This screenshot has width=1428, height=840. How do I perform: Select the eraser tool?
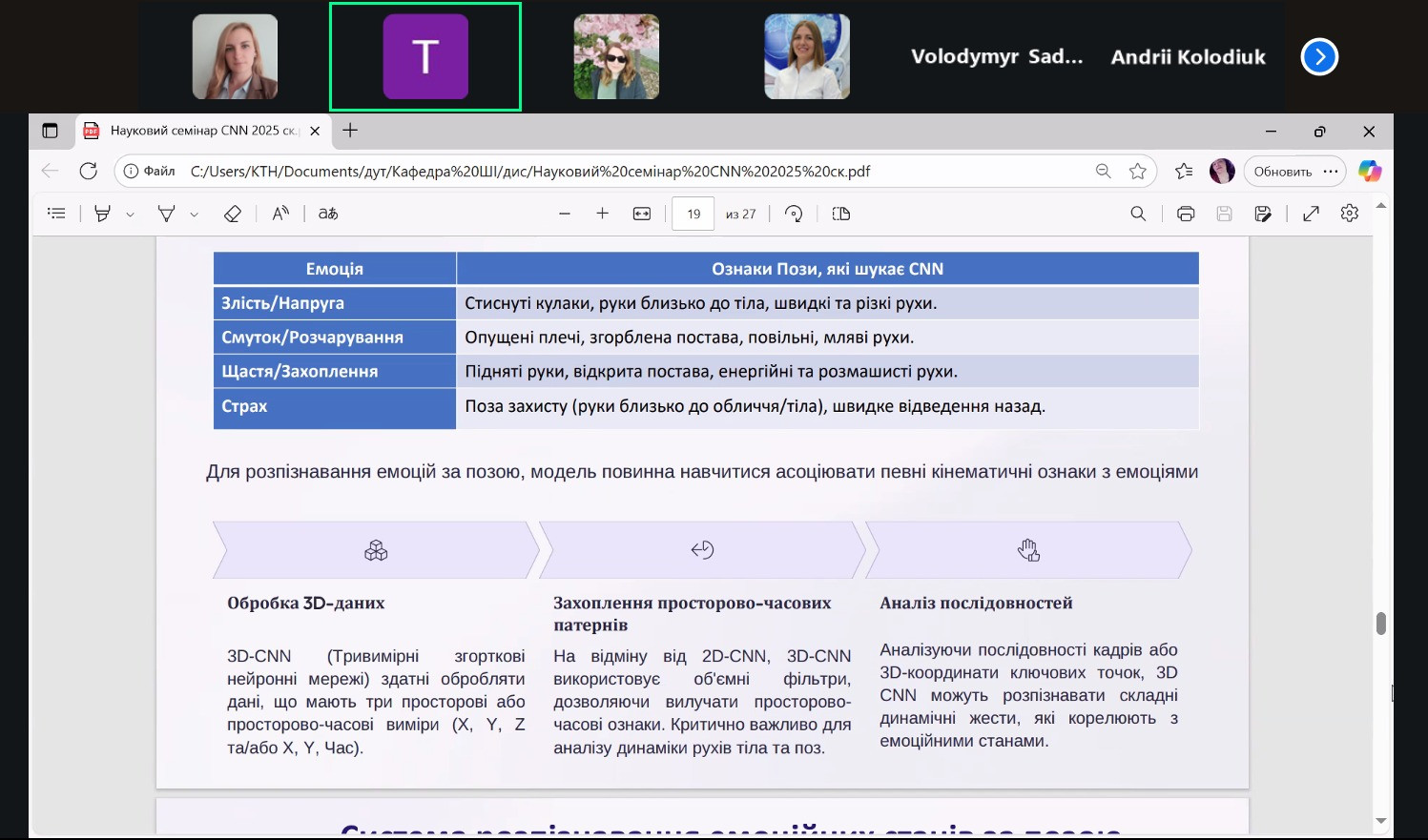[x=232, y=214]
